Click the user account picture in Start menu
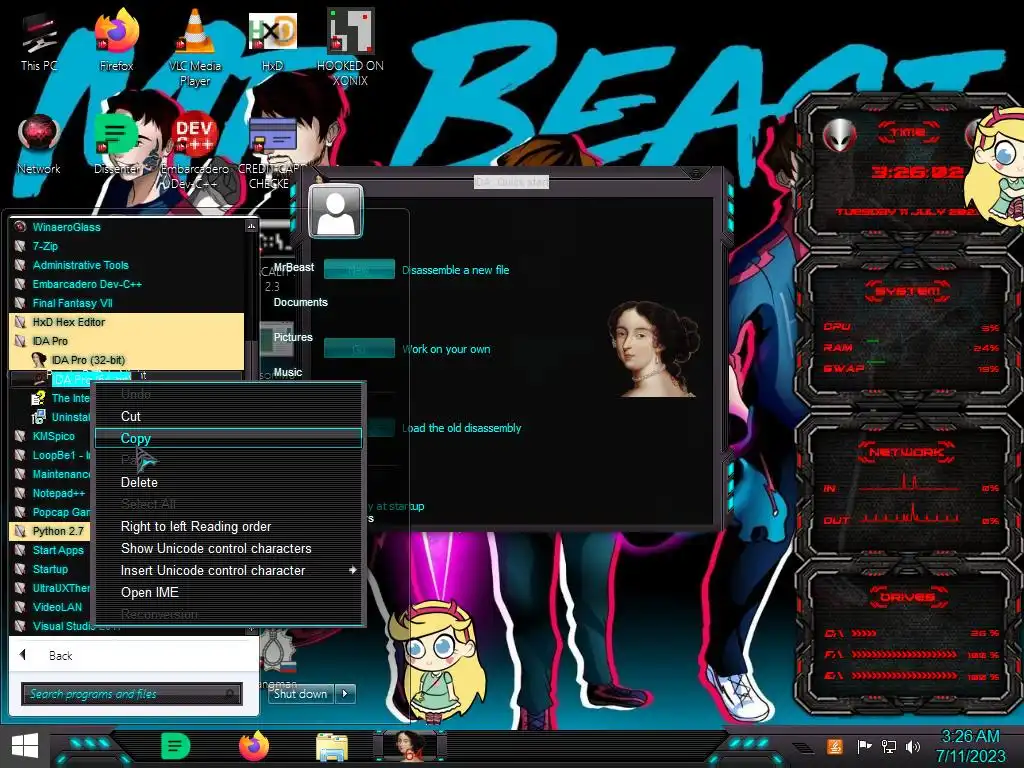This screenshot has width=1024, height=768. coord(336,211)
